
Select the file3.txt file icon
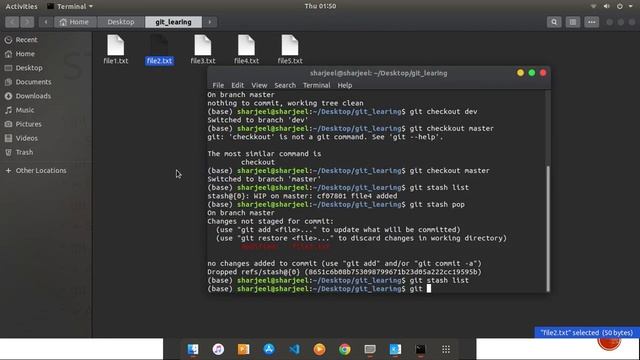click(203, 45)
